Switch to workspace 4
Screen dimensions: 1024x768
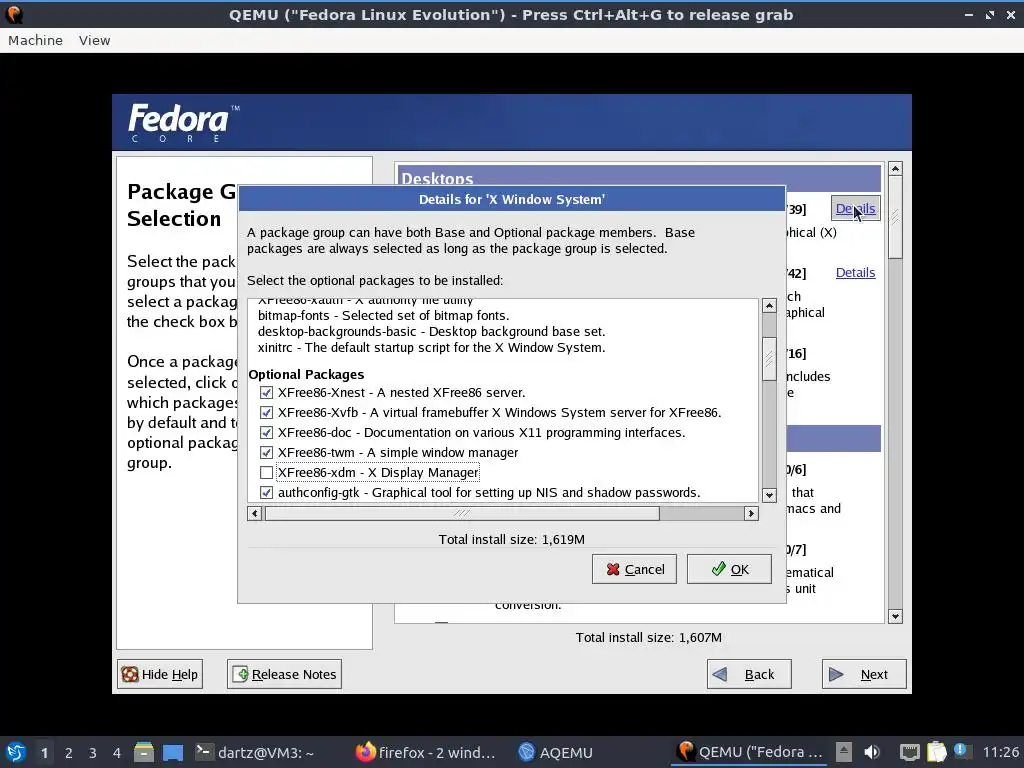coord(117,753)
